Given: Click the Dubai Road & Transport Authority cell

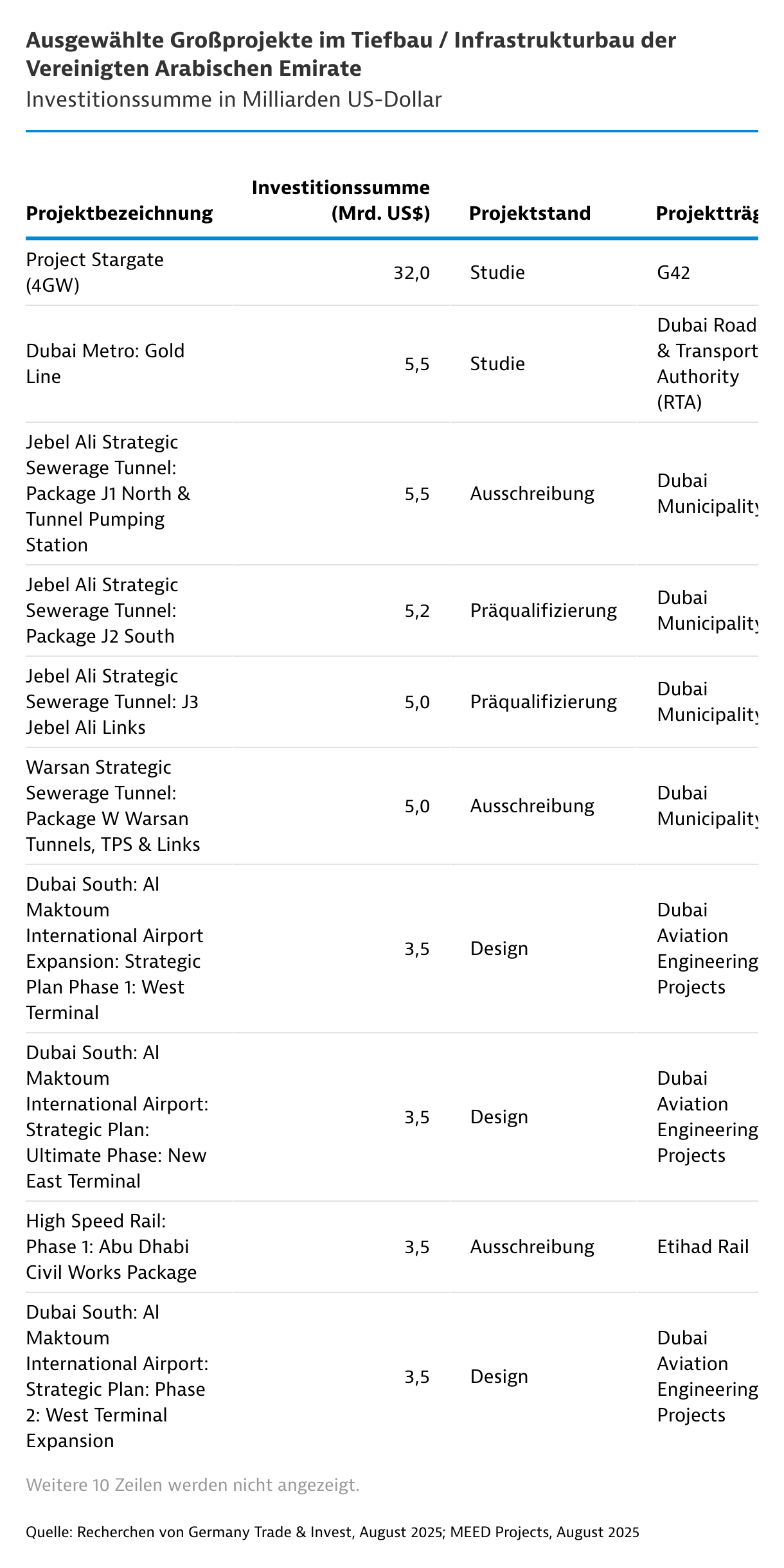Looking at the screenshot, I should point(706,364).
